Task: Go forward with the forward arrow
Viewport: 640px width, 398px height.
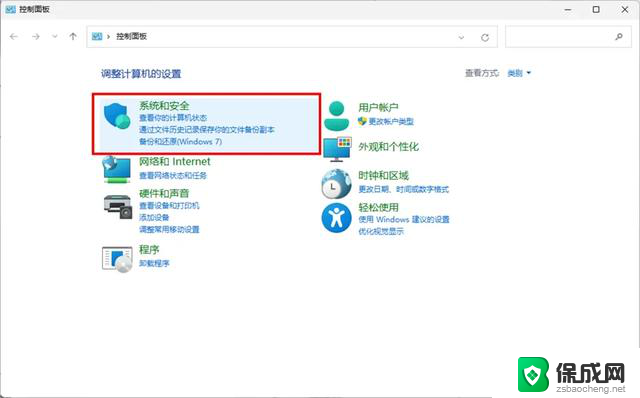Action: coord(36,37)
